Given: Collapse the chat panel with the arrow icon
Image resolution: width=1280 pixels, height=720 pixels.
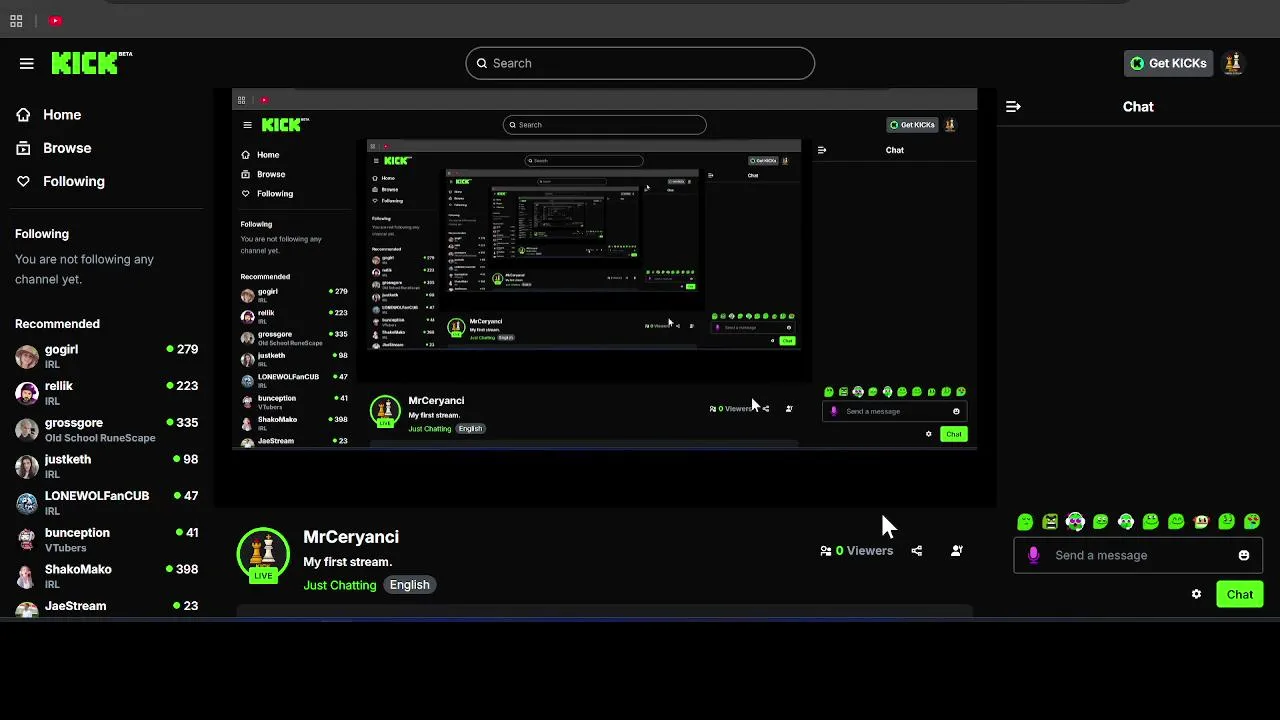Looking at the screenshot, I should 1013,106.
